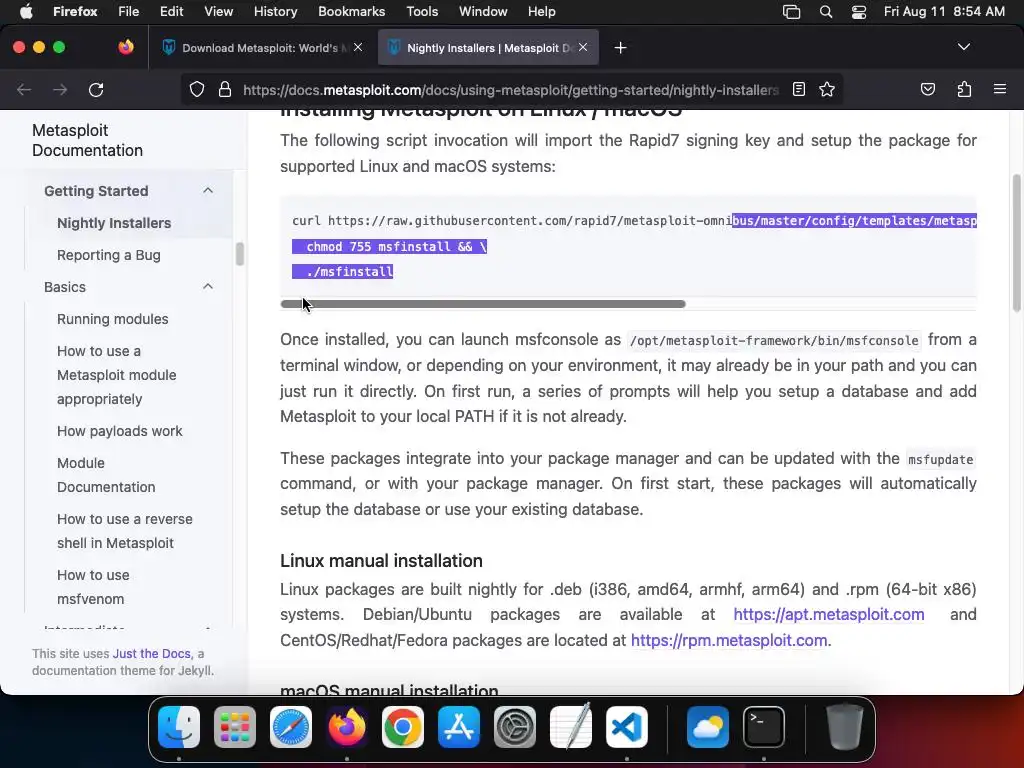Open the Just the Docs link
This screenshot has width=1024, height=768.
152,654
